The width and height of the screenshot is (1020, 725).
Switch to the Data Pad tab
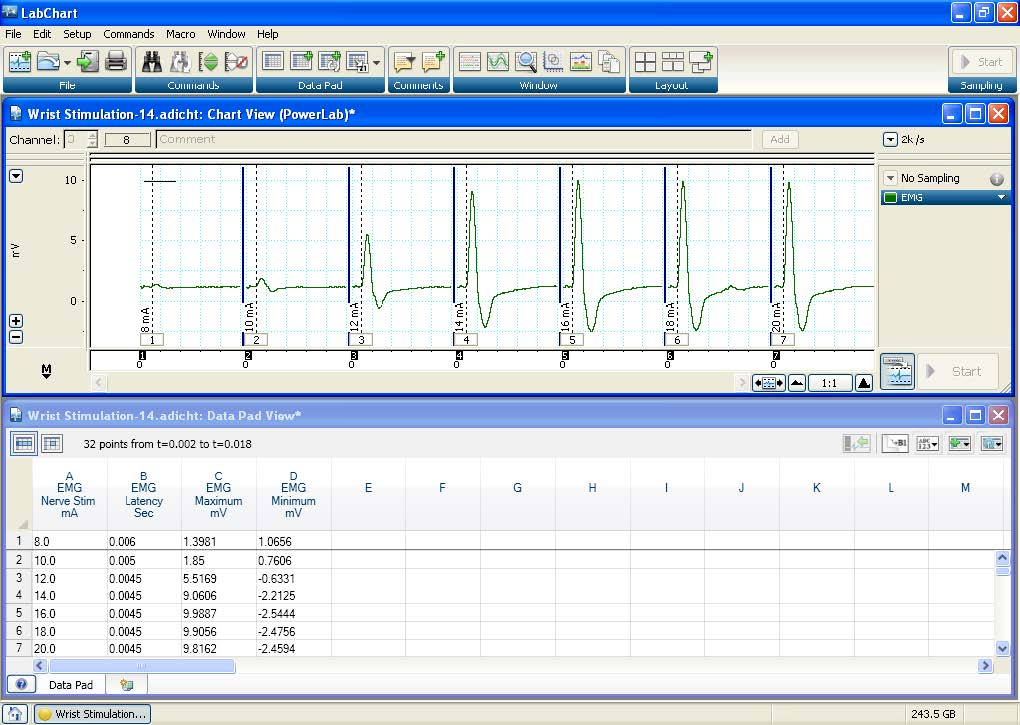(70, 684)
